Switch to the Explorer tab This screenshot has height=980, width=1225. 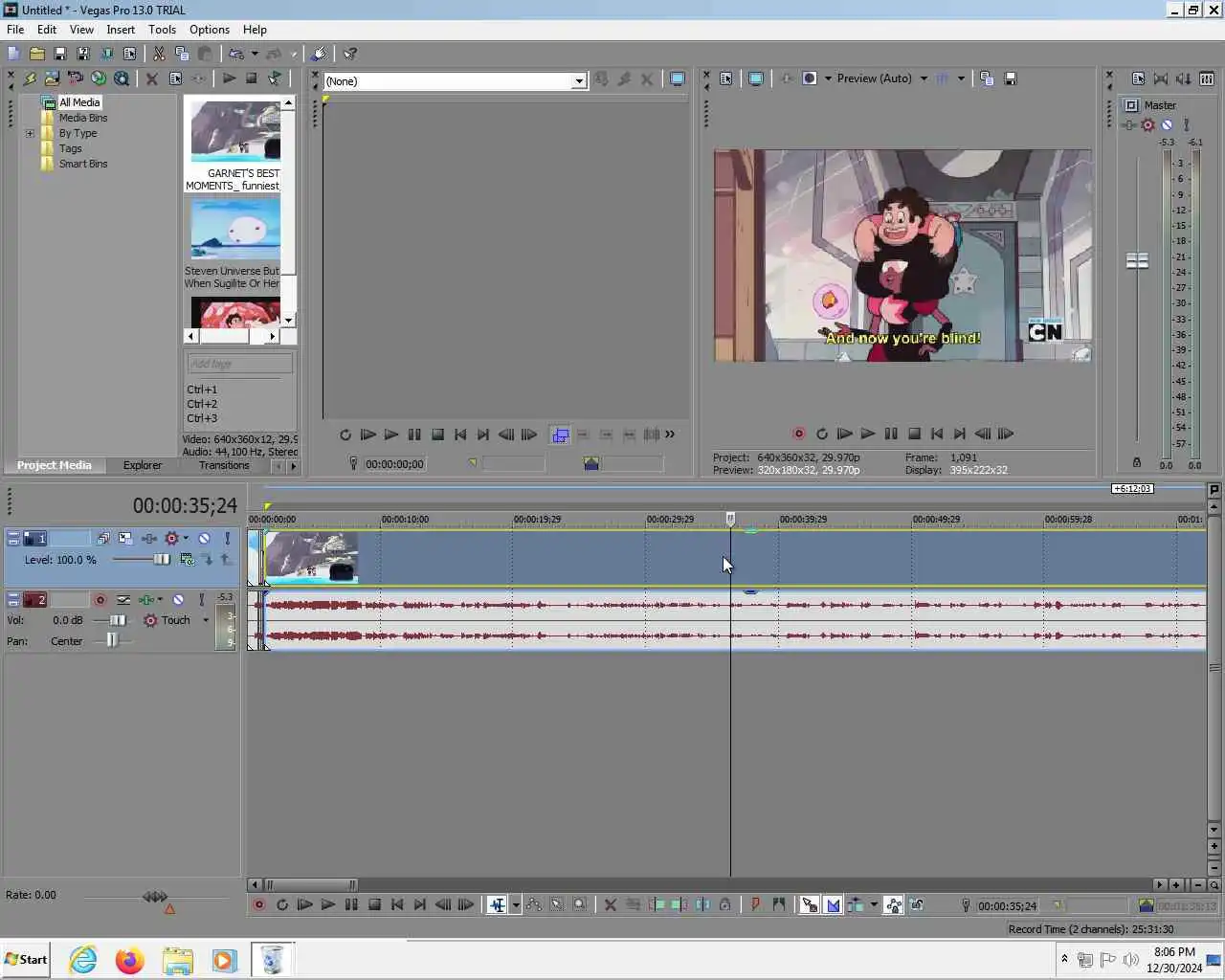point(143,465)
